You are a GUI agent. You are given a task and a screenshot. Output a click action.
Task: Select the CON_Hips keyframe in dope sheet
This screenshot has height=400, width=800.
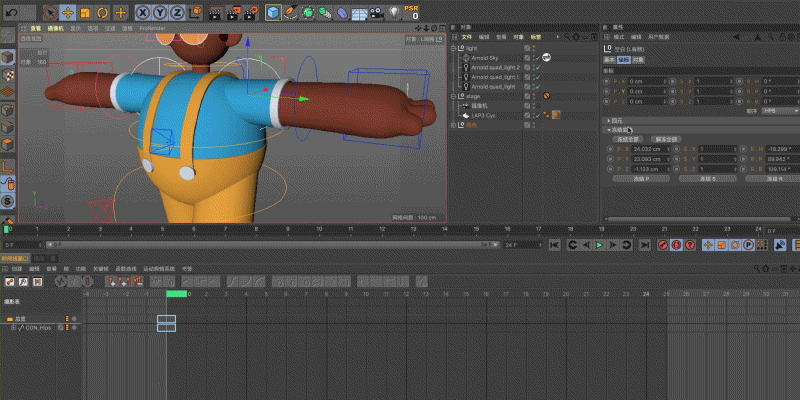click(166, 328)
